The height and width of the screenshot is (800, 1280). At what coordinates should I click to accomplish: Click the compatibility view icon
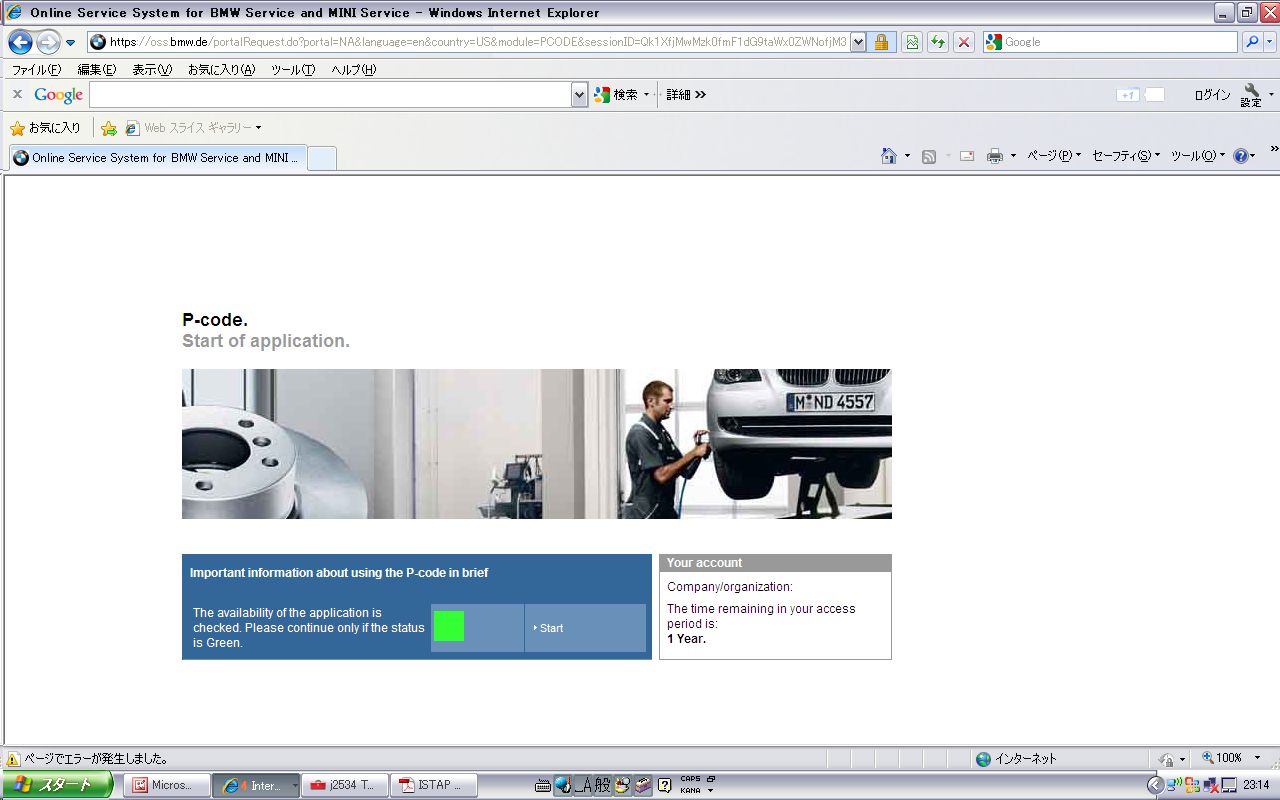(912, 42)
